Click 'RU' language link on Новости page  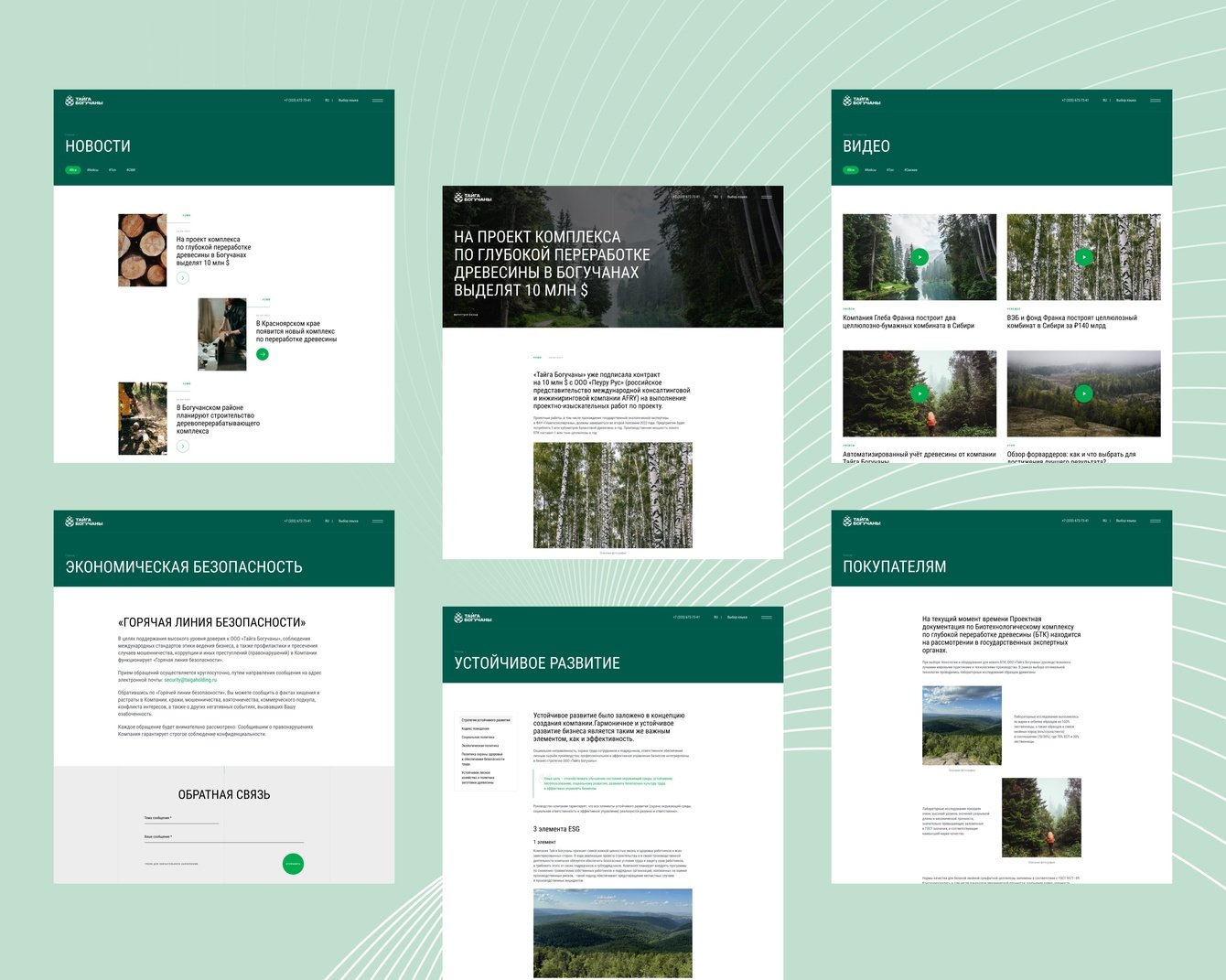327,100
